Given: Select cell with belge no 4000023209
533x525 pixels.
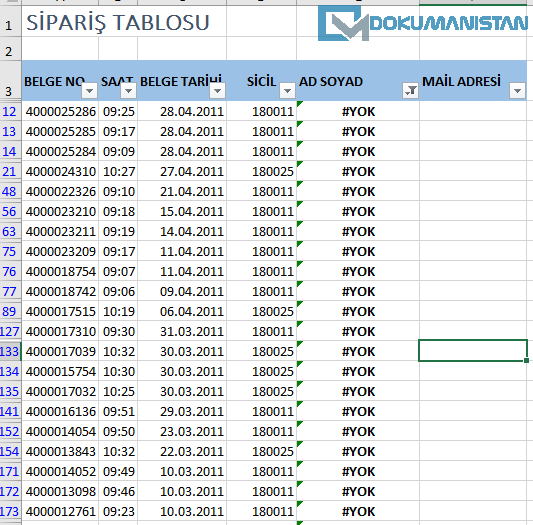Looking at the screenshot, I should (x=61, y=251).
